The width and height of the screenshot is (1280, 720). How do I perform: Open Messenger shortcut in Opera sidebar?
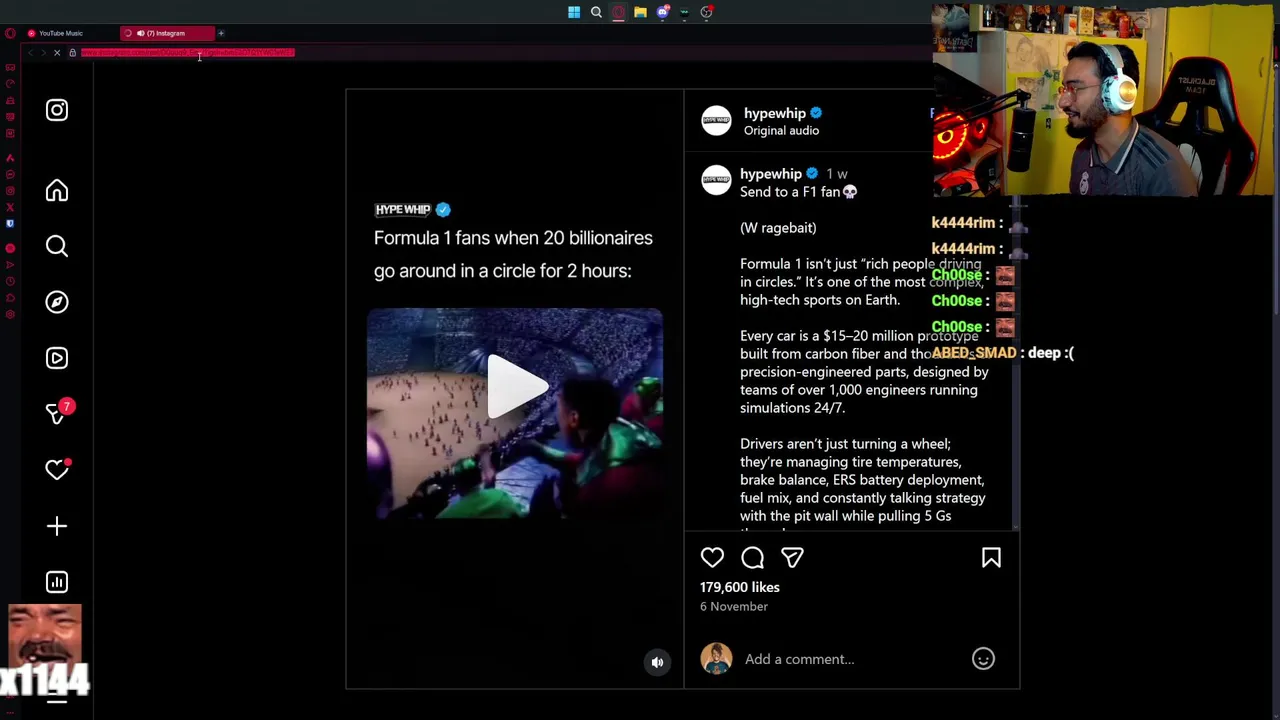point(10,174)
